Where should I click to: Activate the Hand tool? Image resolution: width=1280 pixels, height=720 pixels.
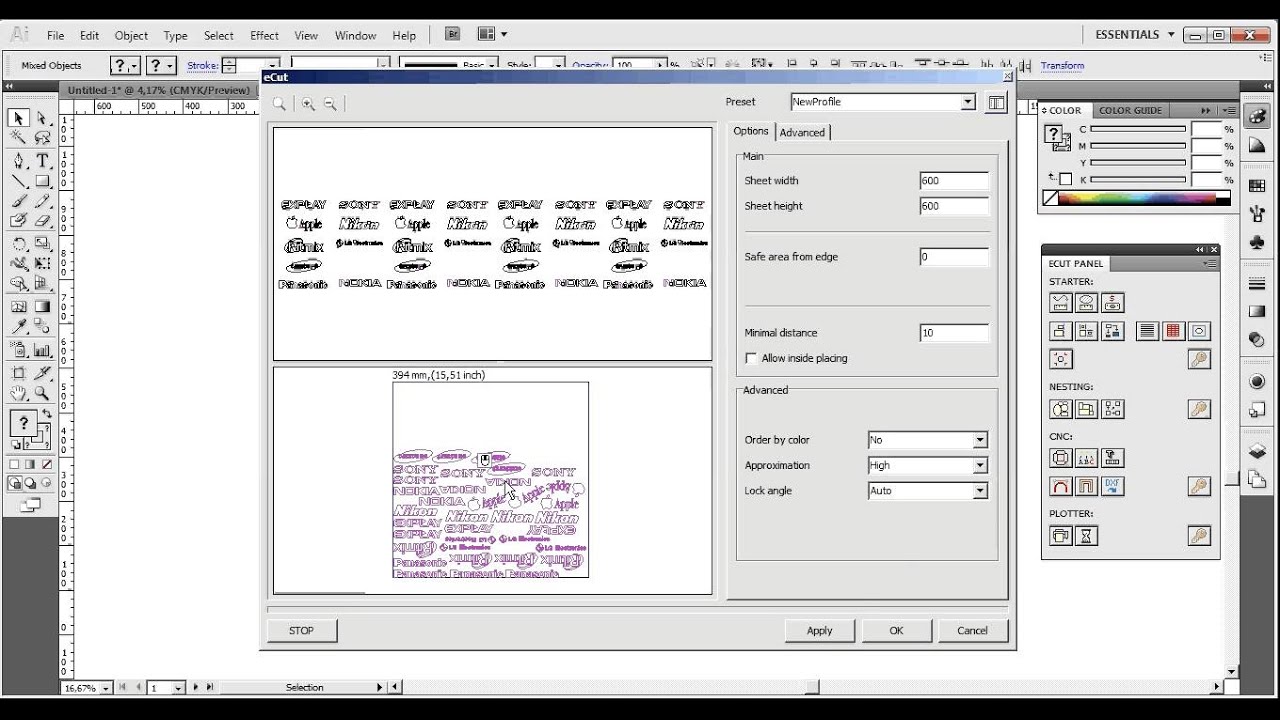[19, 393]
